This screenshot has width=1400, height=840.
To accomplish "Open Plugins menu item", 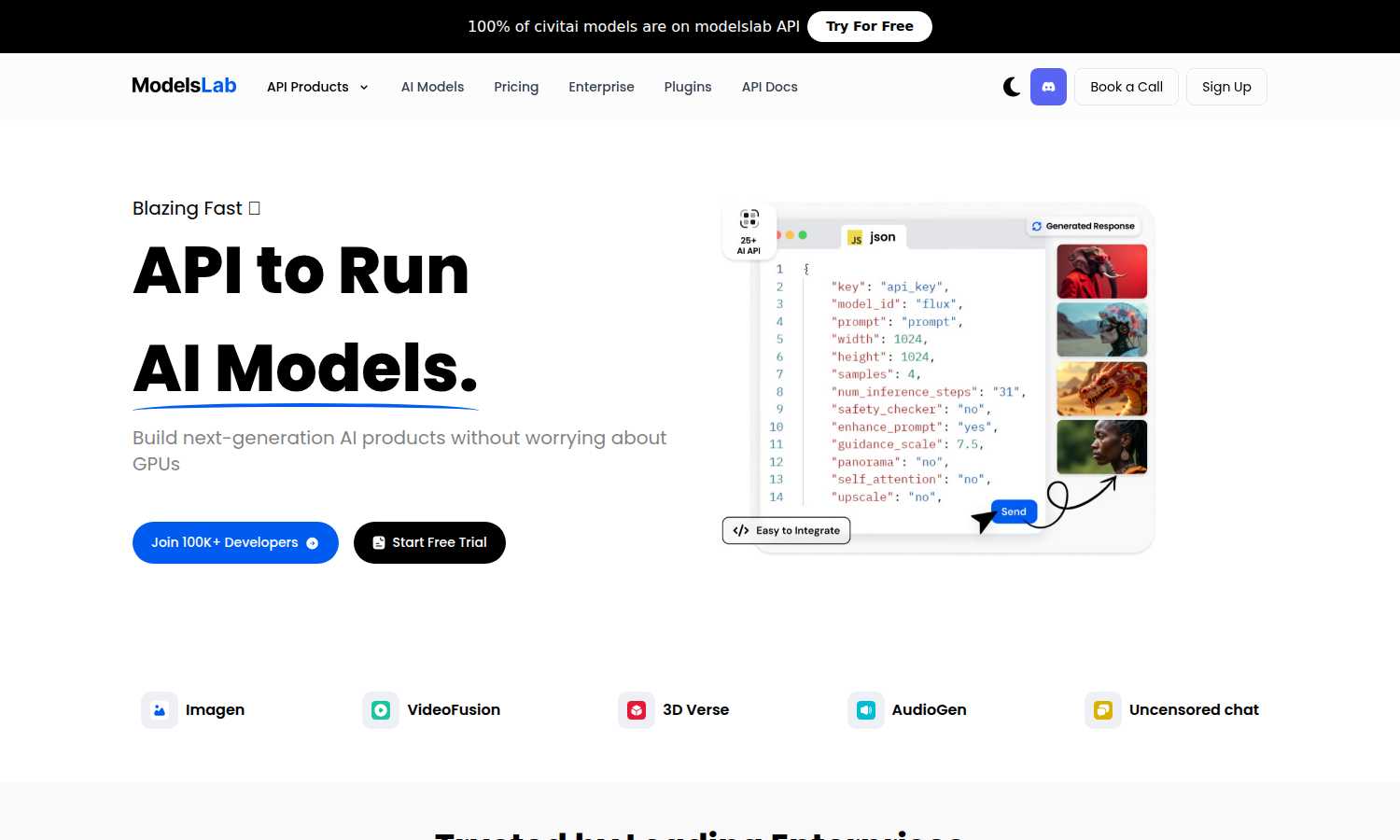I will coord(688,87).
